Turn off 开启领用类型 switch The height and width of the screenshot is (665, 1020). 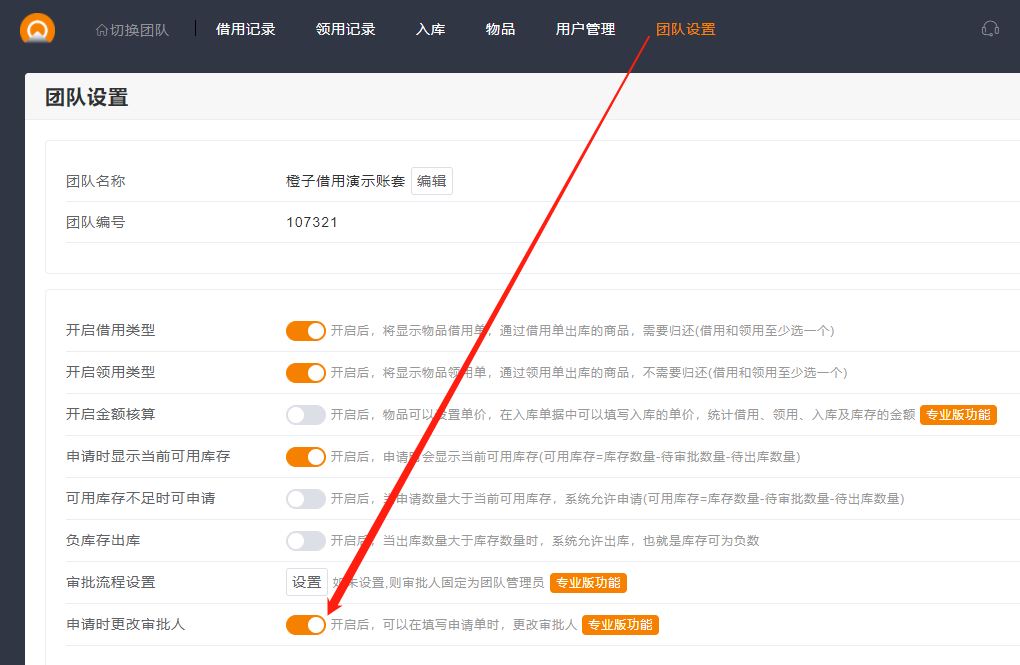(x=306, y=373)
